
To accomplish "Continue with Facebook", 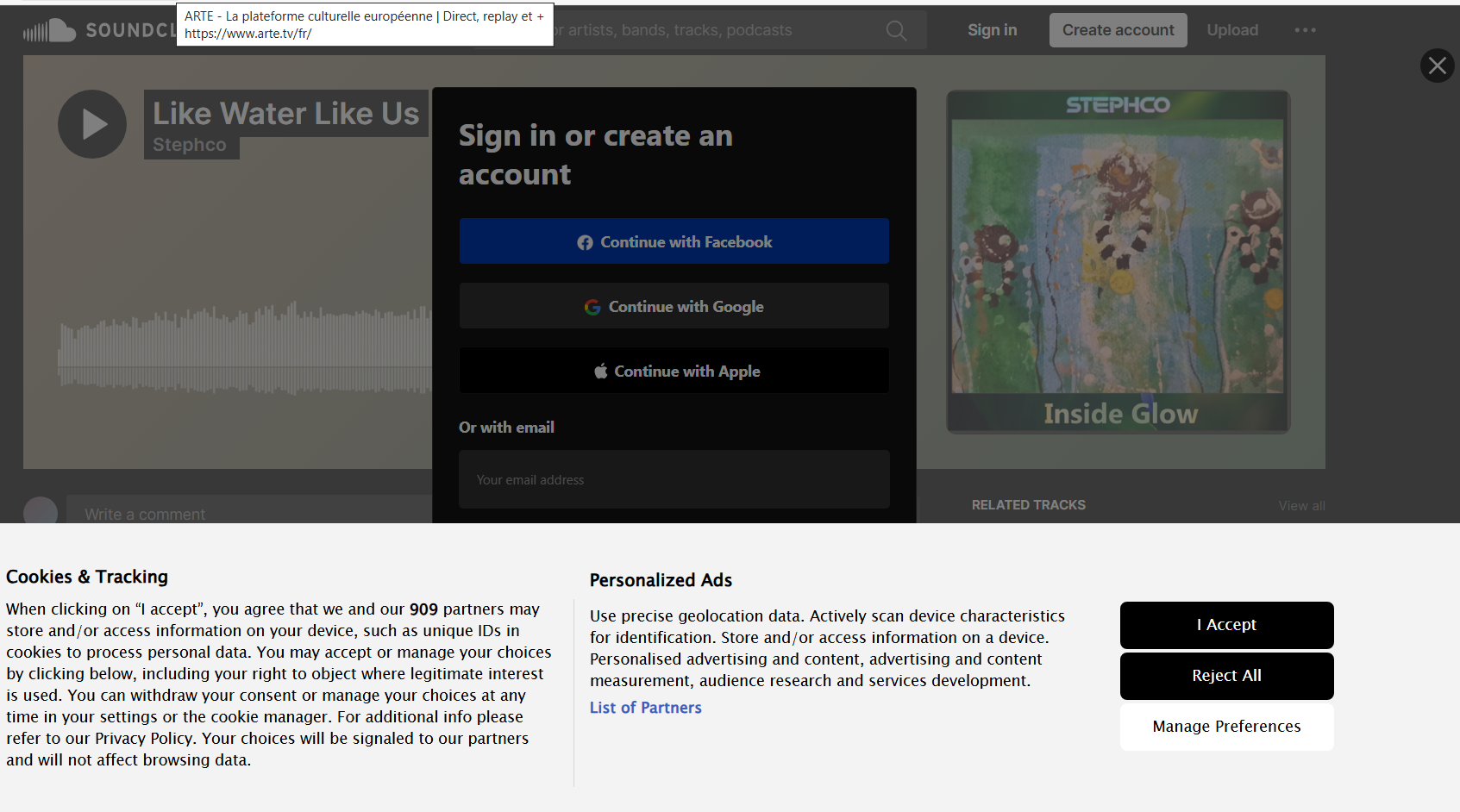I will (674, 241).
